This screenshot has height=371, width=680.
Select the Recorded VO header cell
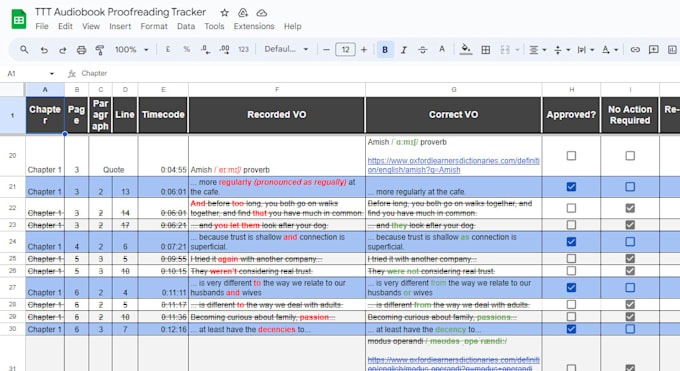[x=277, y=115]
